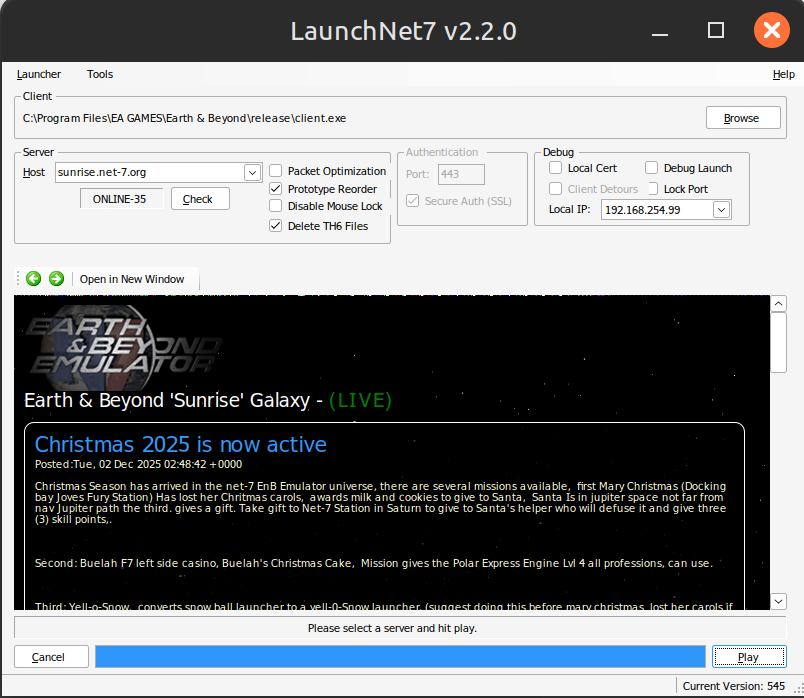Click the 'Earth & Beyond Sunrise Galaxy' heading
The height and width of the screenshot is (698, 804).
click(x=208, y=400)
